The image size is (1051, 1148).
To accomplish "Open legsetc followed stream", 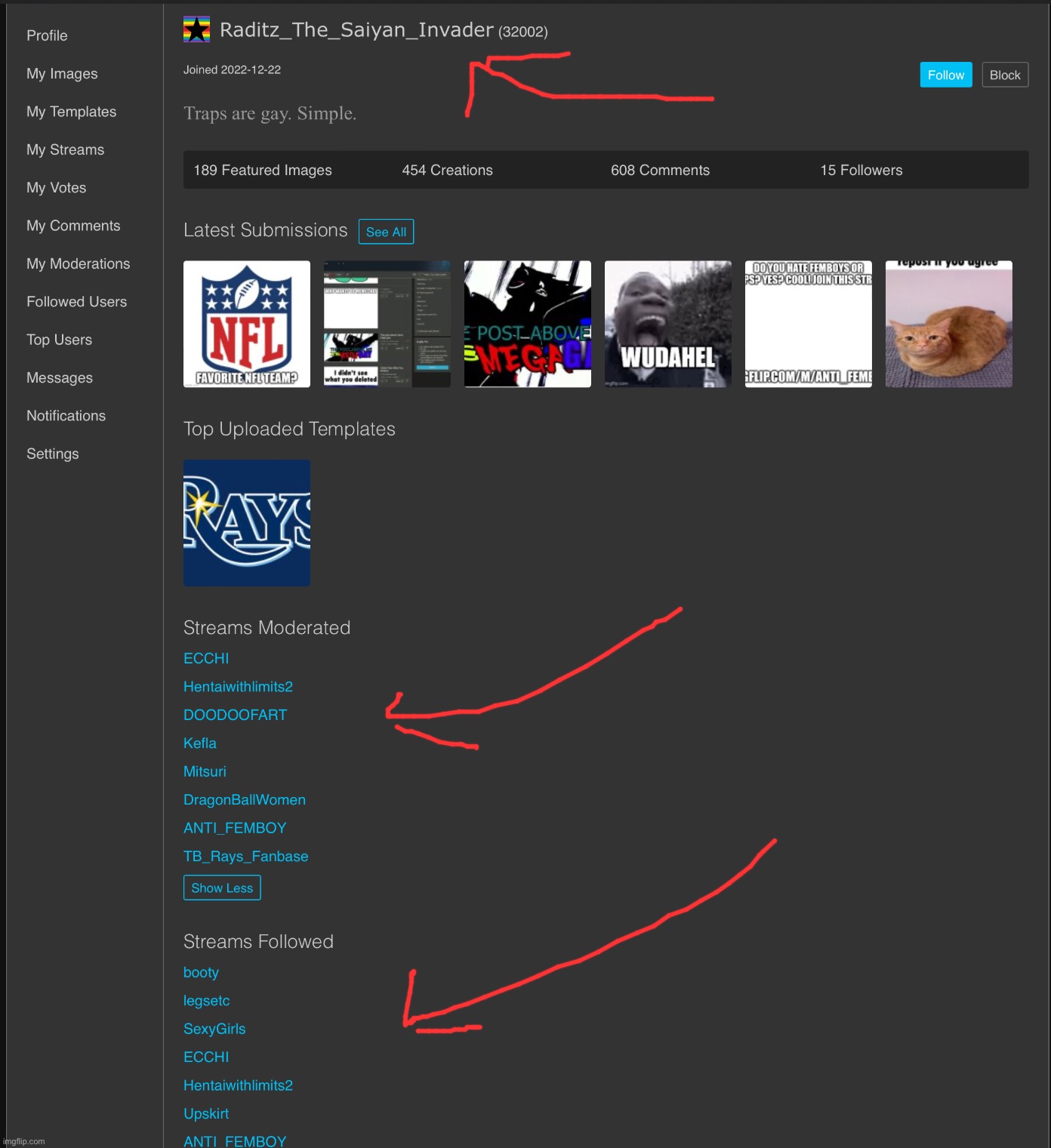I will click(206, 1000).
